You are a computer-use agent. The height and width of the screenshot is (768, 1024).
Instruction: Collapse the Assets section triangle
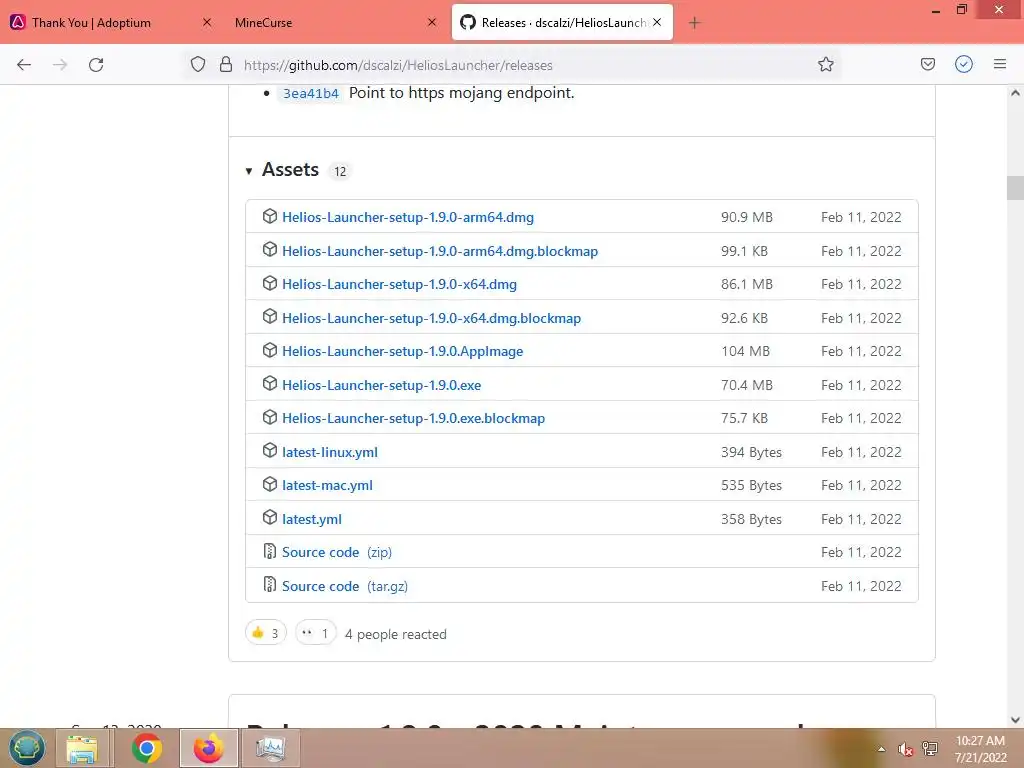(x=249, y=171)
